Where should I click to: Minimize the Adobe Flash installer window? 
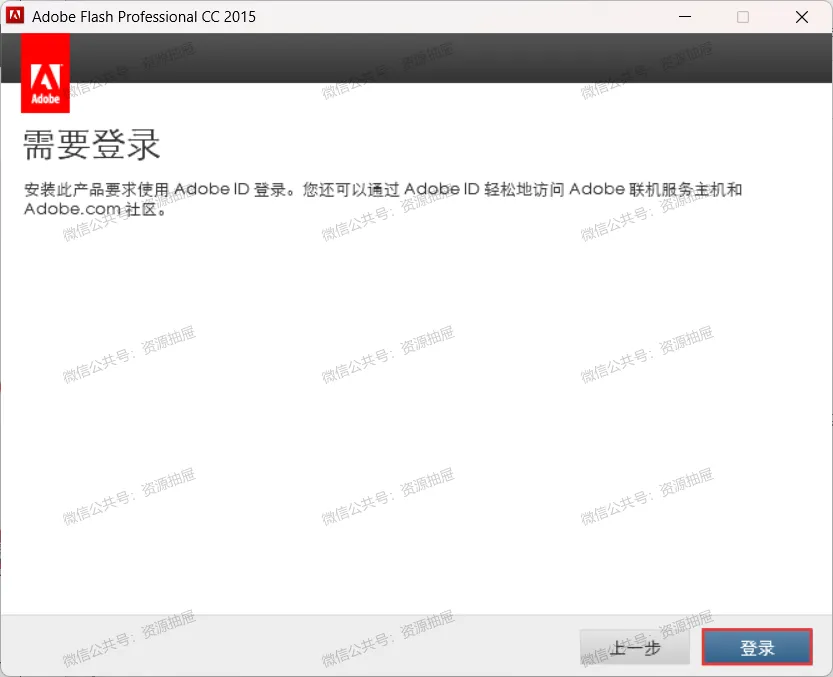685,16
